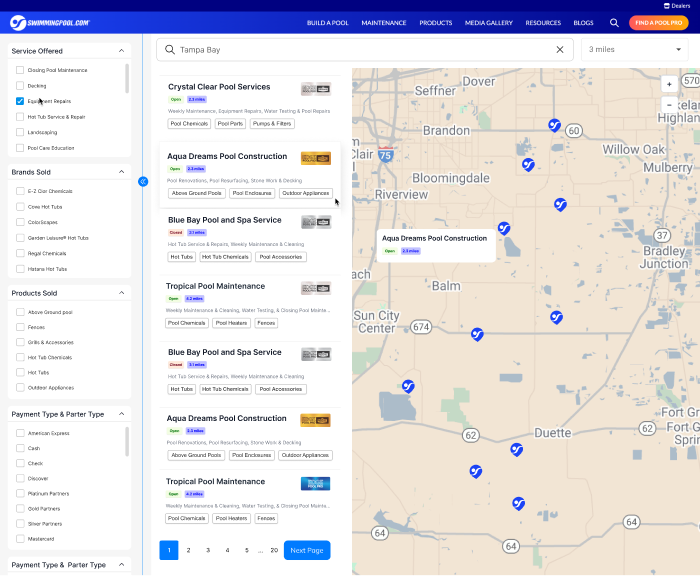Click gold badge on first Aqua Dreams listing
Viewport: 700px width, 576px height.
[x=316, y=158]
